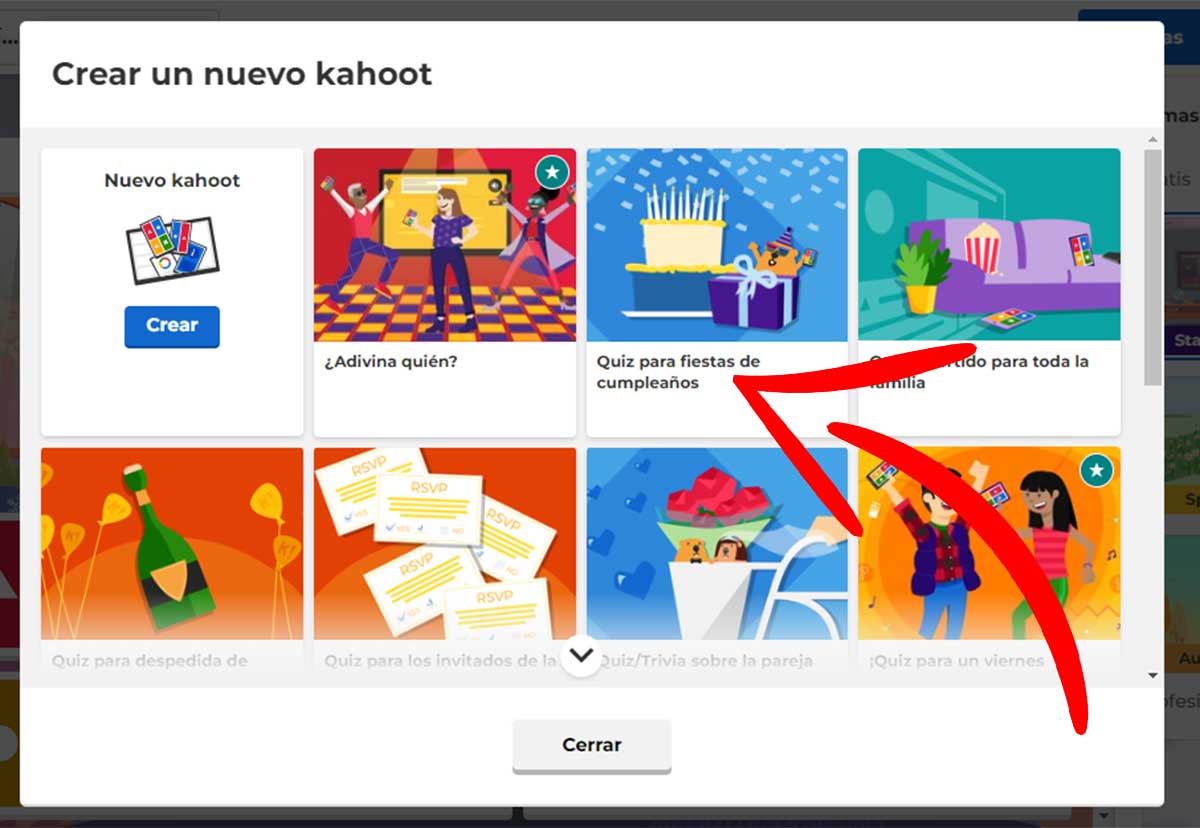Click the Cerrar button
This screenshot has height=828, width=1200.
591,745
